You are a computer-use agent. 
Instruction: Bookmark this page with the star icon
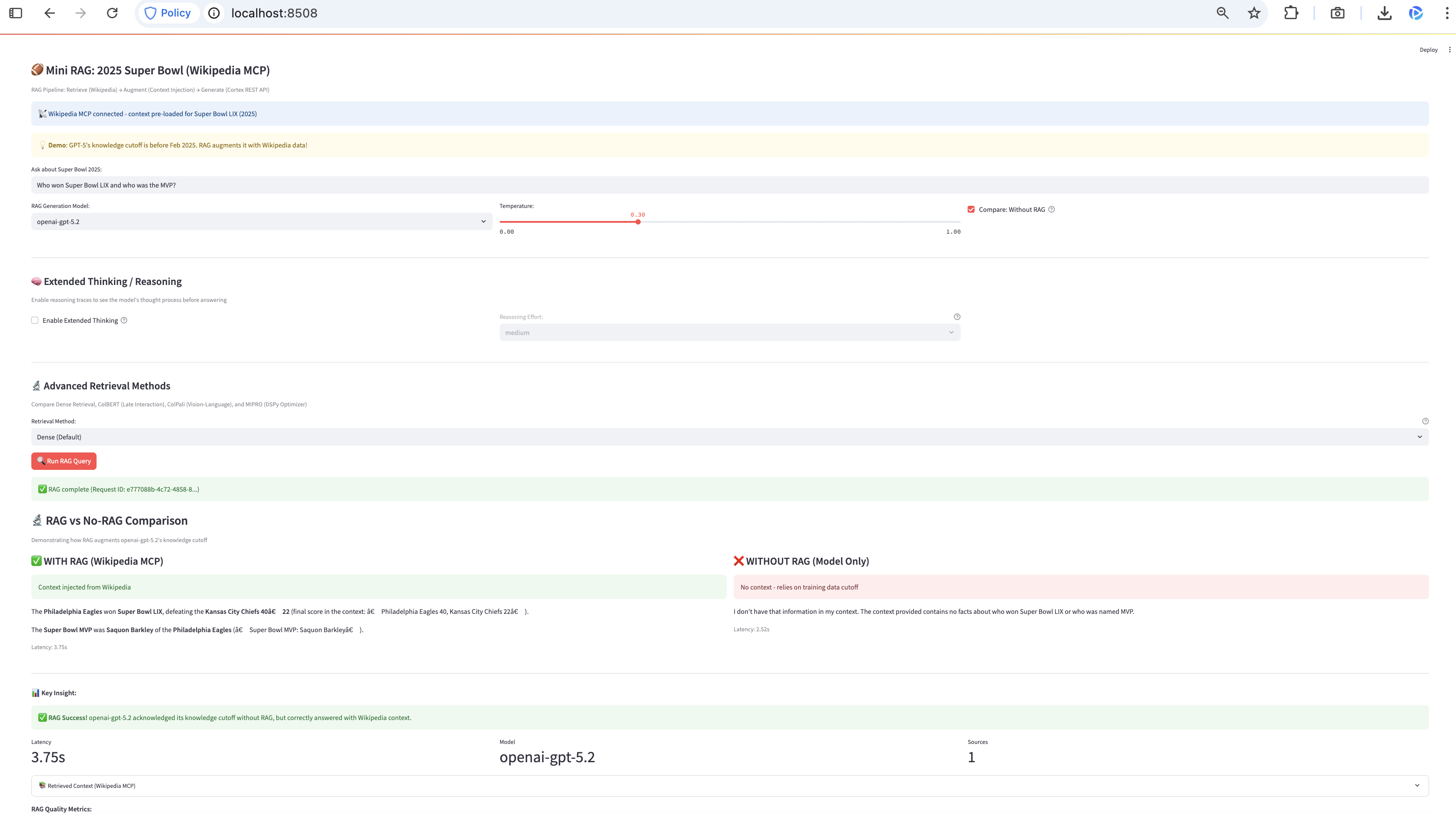coord(1254,13)
